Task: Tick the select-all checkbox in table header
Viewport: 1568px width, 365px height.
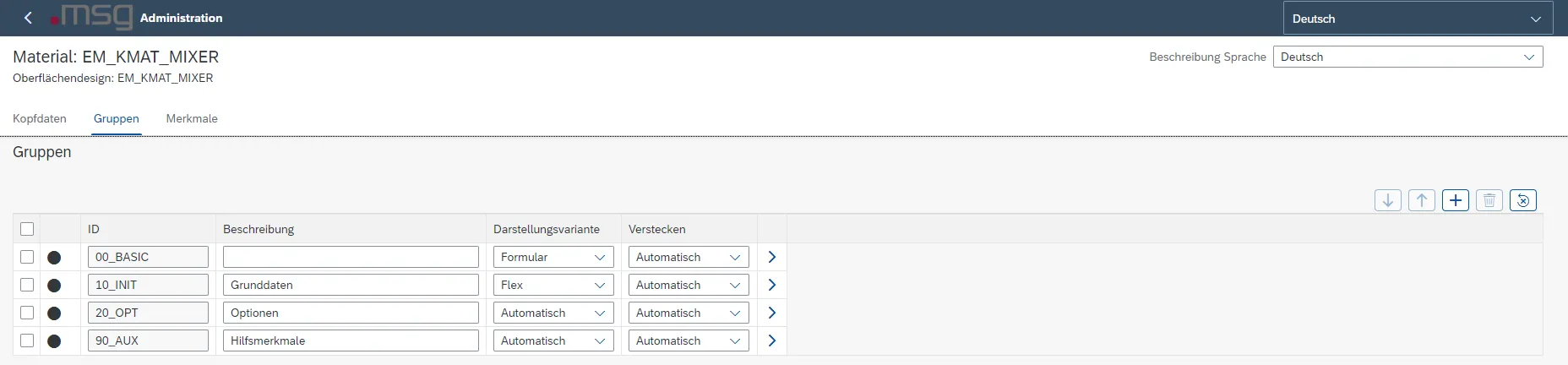Action: coord(27,229)
